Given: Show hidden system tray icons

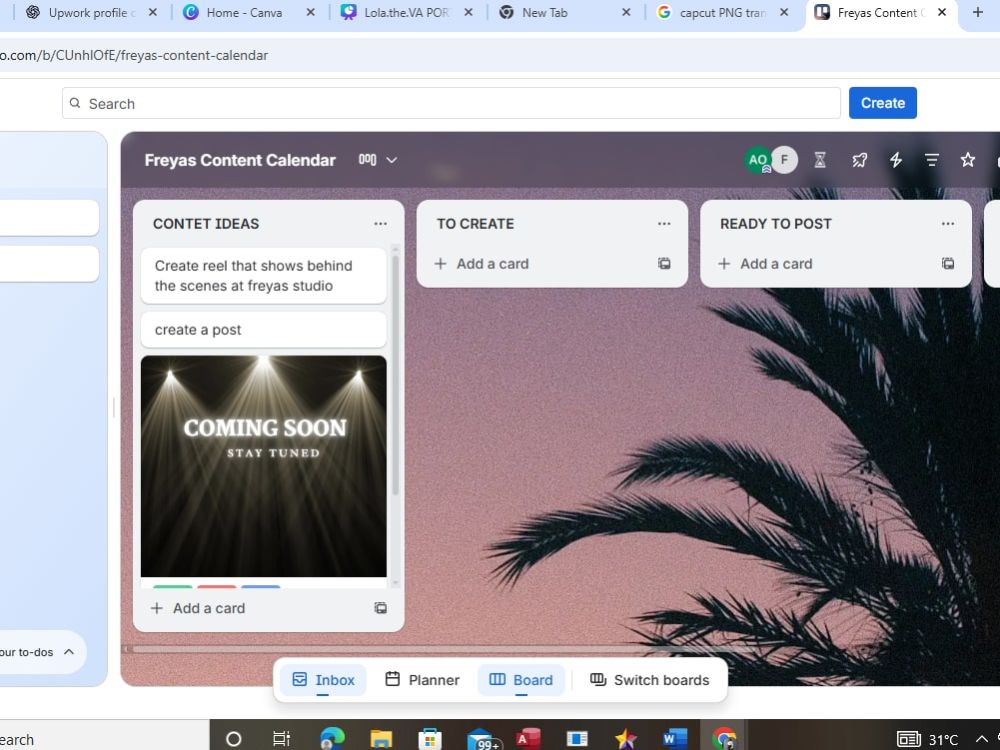Looking at the screenshot, I should coord(982,739).
